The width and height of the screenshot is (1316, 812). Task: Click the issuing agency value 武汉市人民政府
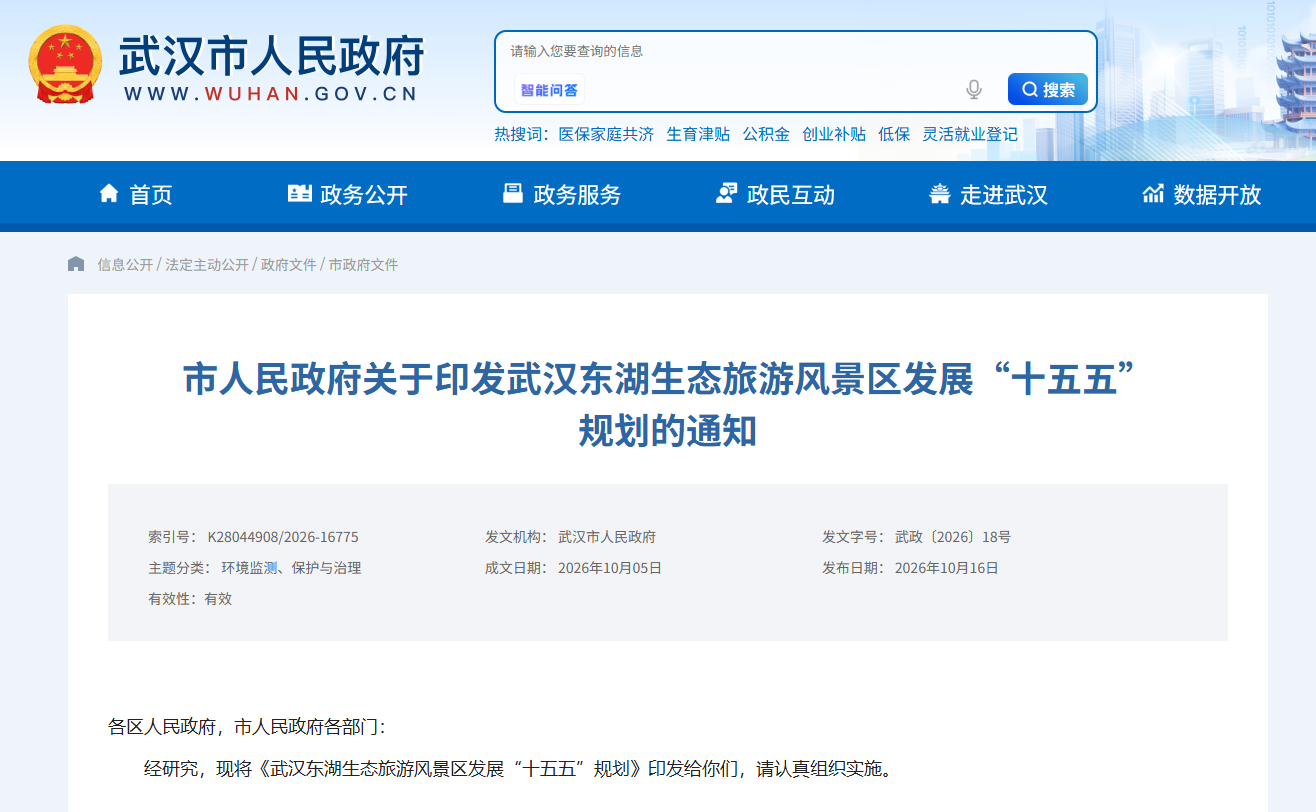point(607,537)
